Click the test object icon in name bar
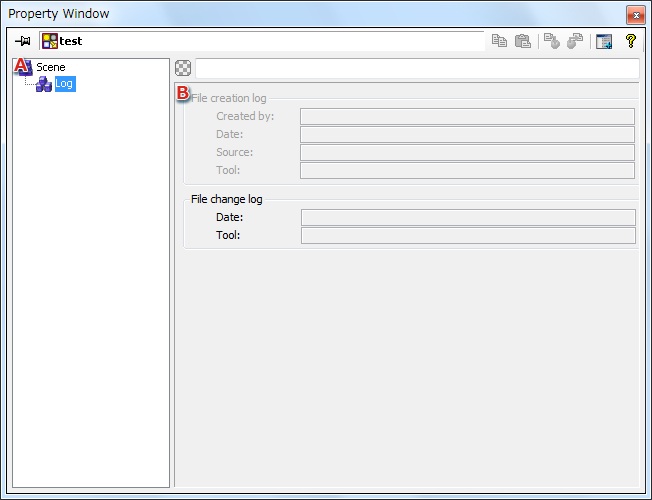 (x=49, y=41)
